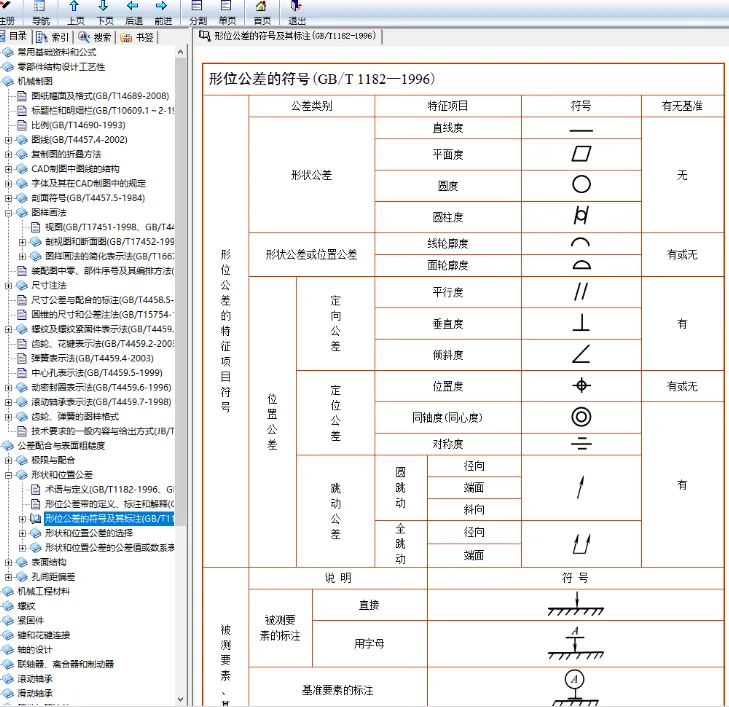This screenshot has width=729, height=707.
Task: Open the 搜索 search tab
Action: [x=95, y=37]
